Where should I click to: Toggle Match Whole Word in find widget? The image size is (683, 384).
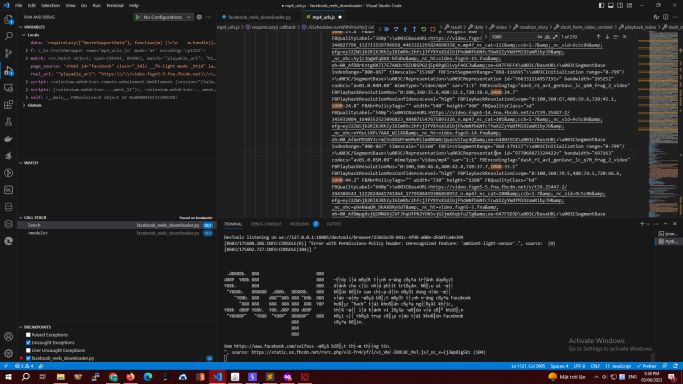[548, 37]
